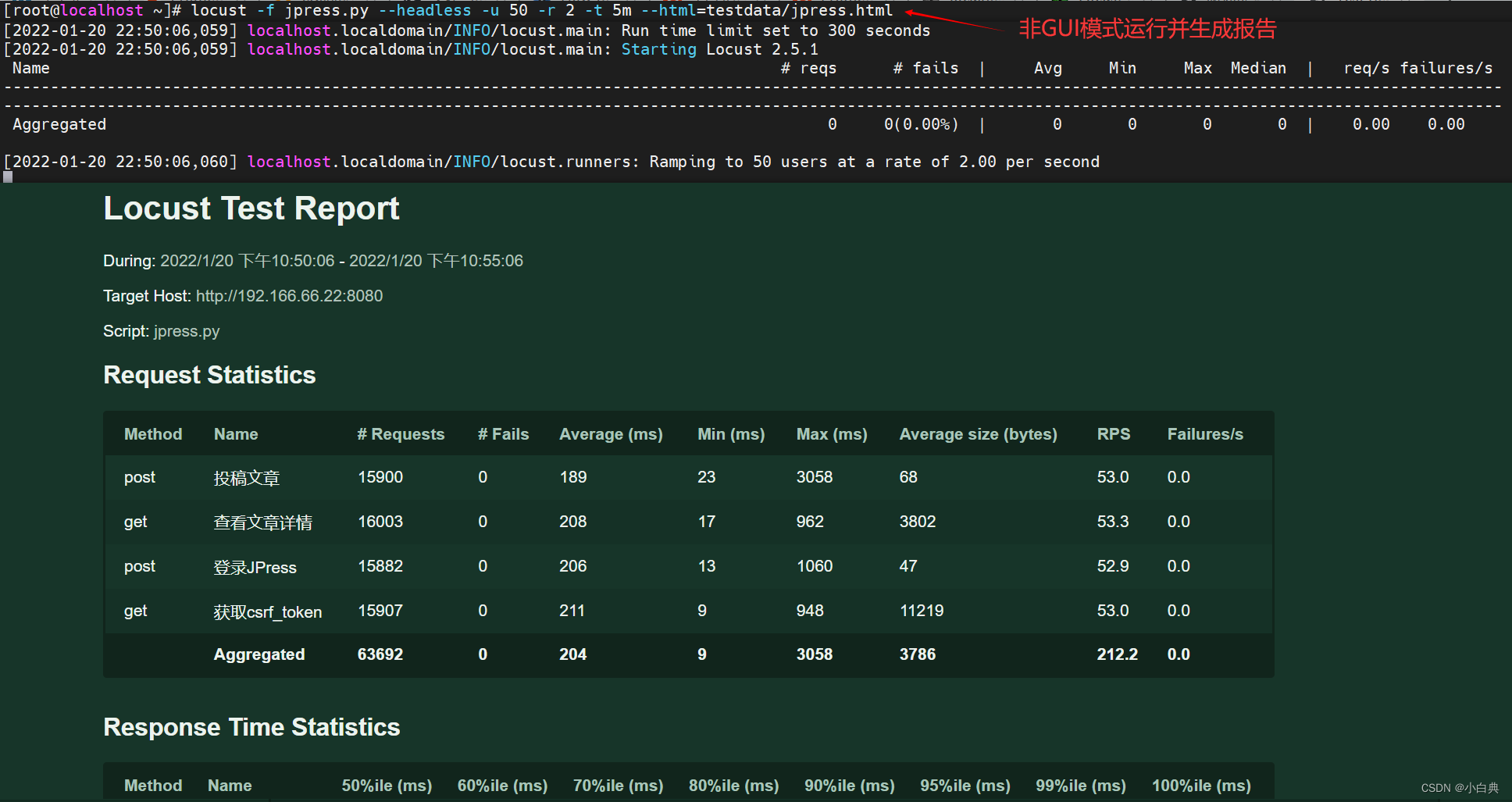Click the terminal failures/s column header
1512x802 pixels.
pos(1446,68)
